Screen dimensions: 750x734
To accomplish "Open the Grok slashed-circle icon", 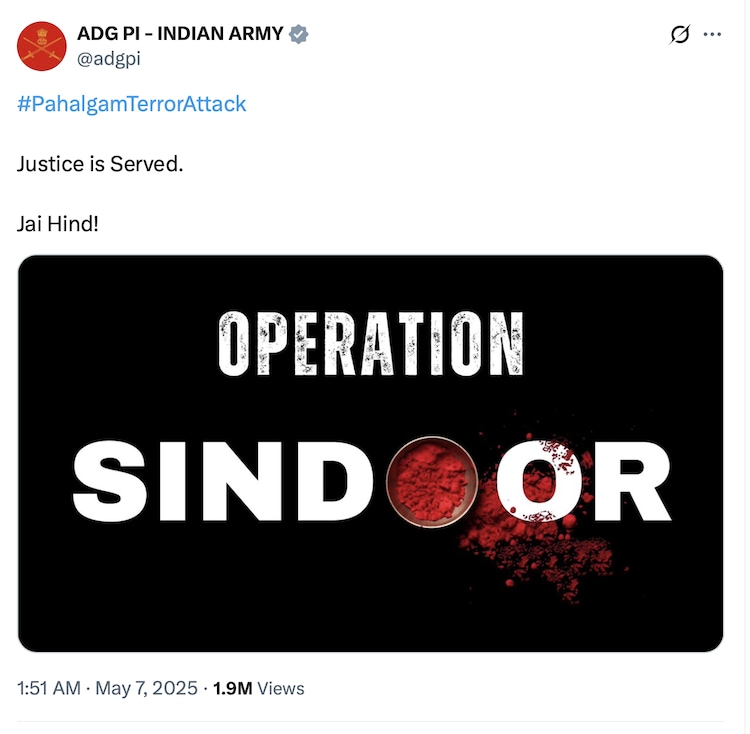I will (x=680, y=34).
